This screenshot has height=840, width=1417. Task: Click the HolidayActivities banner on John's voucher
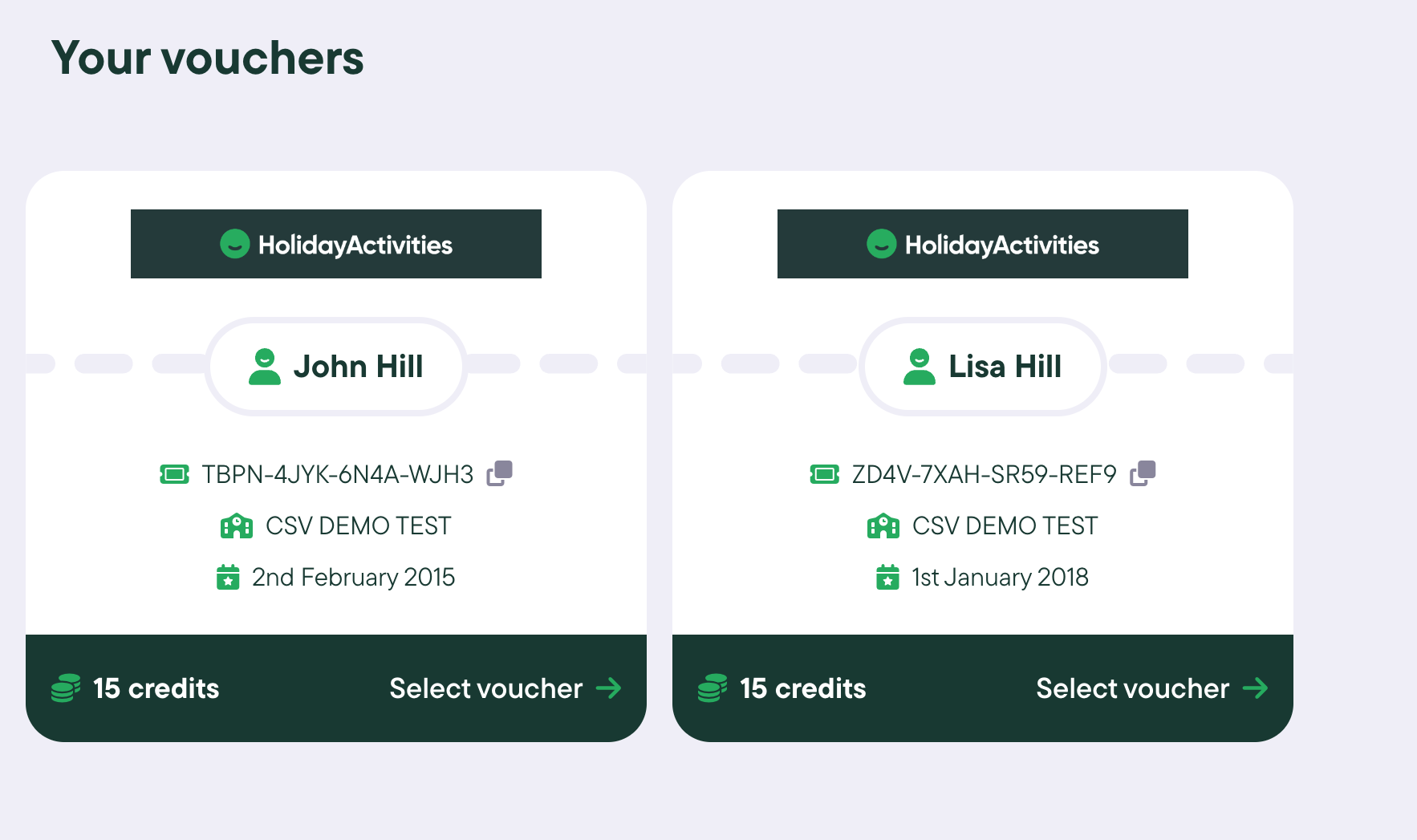[336, 244]
